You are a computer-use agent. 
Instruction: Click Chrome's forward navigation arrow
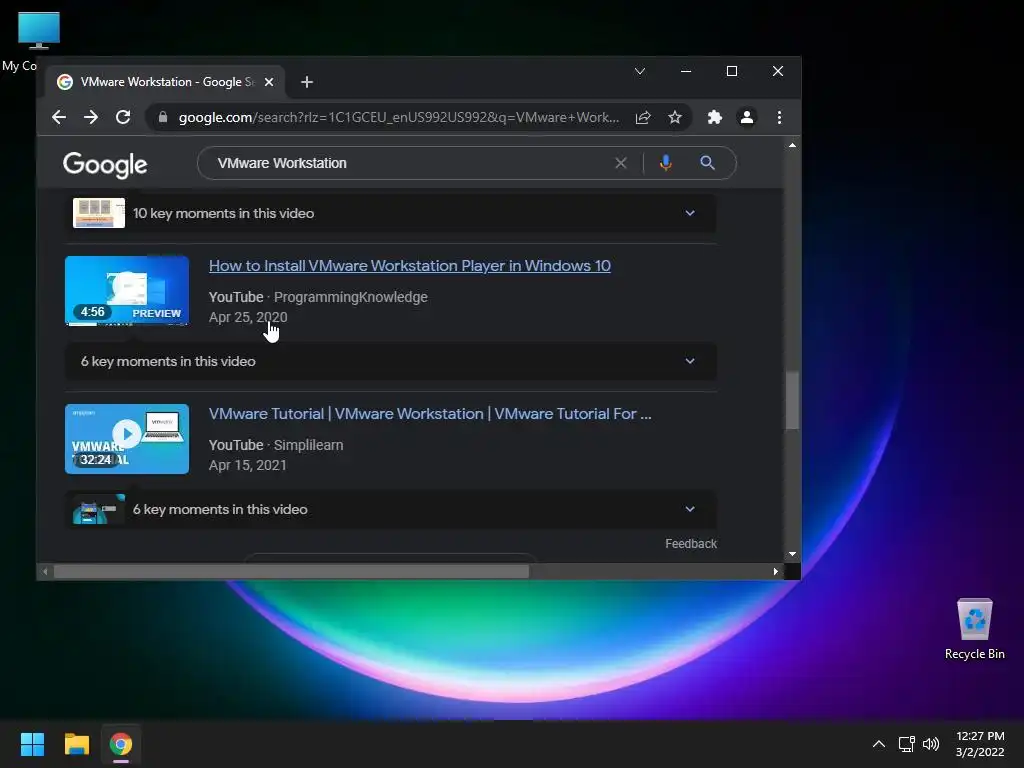pos(91,118)
